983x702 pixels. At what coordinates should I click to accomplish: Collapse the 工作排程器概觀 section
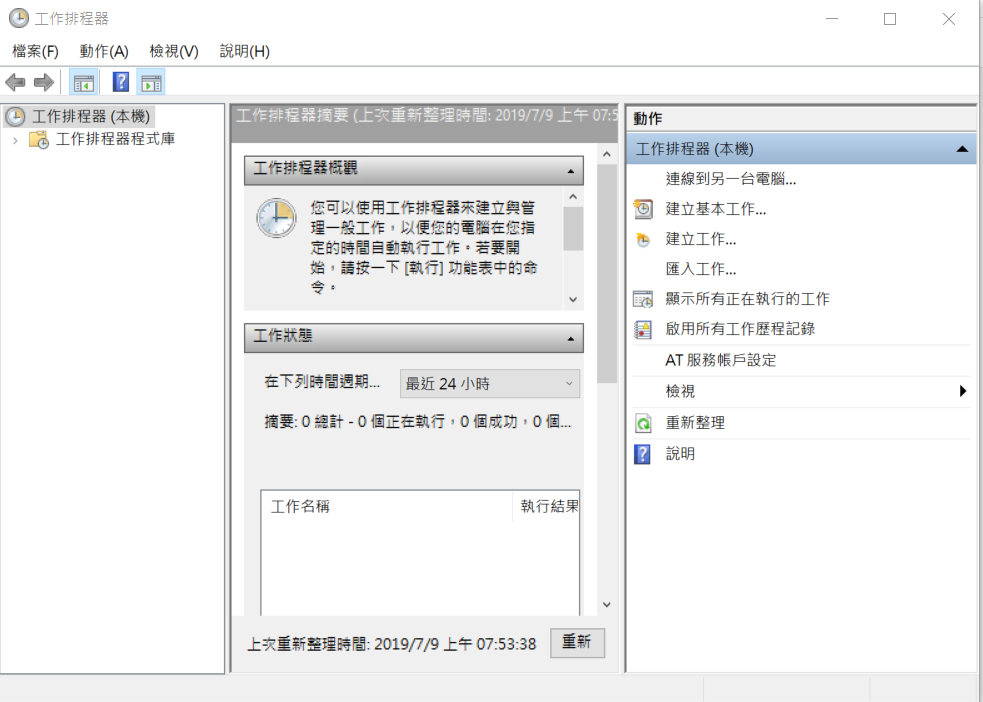coord(570,170)
